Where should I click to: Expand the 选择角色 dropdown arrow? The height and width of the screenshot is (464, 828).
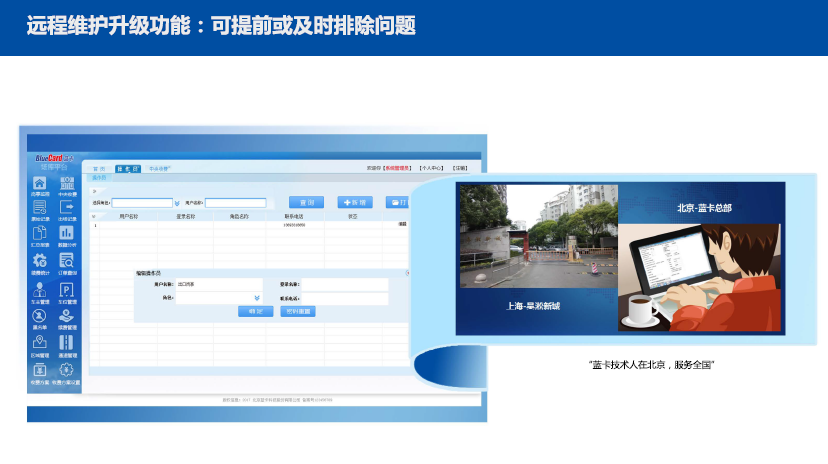(x=177, y=203)
